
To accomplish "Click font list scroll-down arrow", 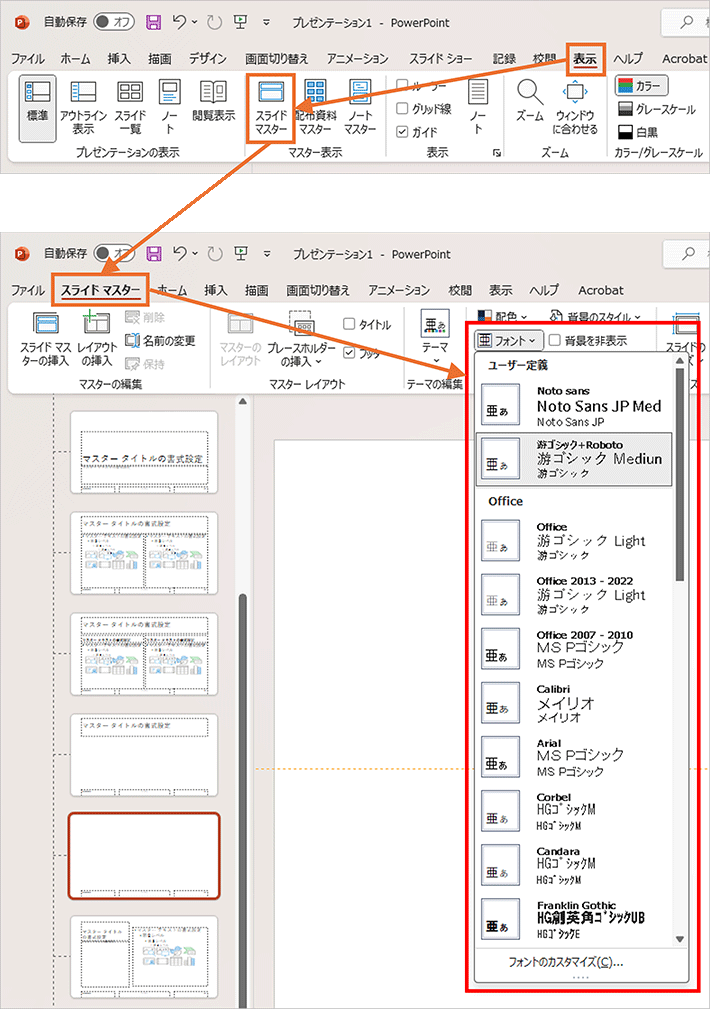I will (x=680, y=940).
